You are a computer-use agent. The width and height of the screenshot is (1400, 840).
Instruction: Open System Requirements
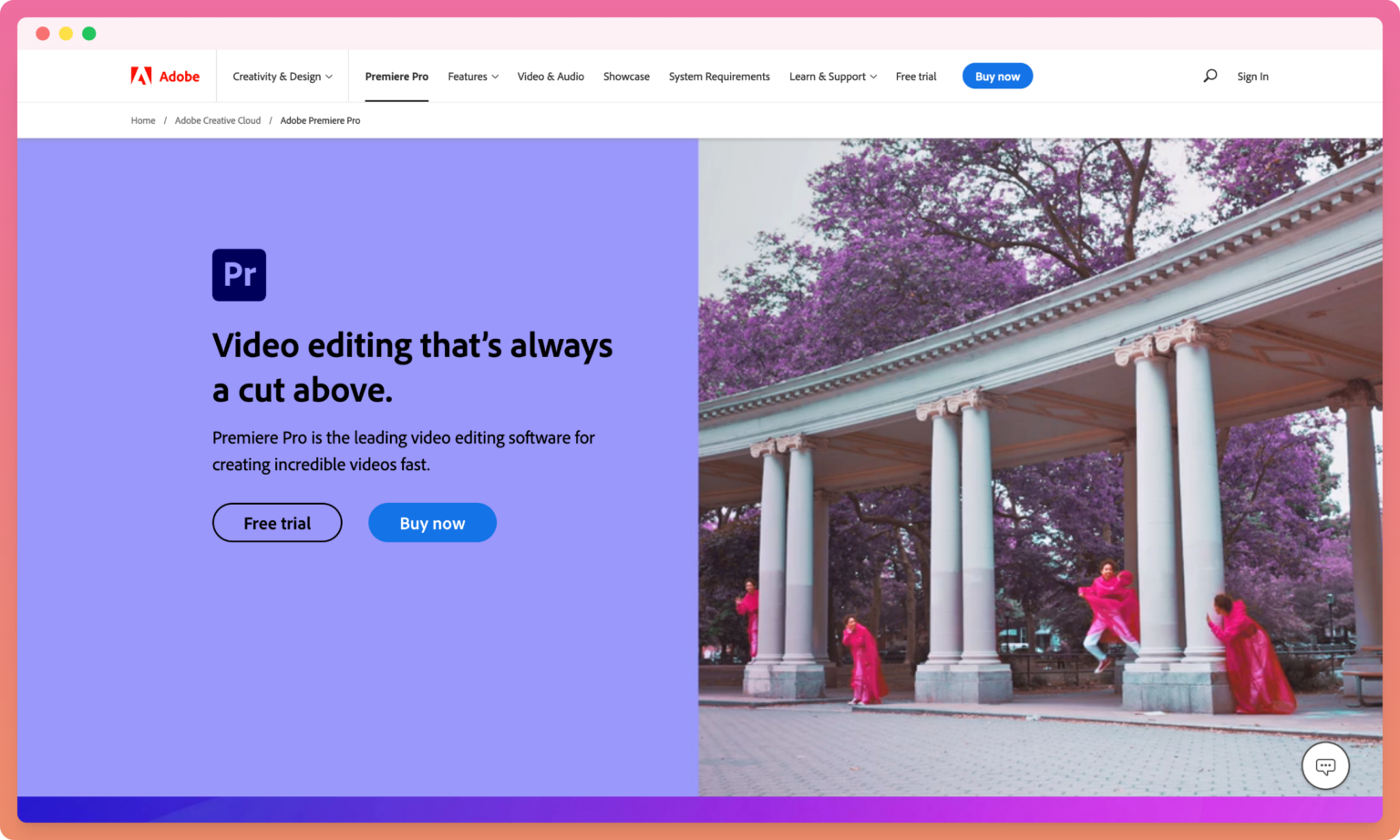tap(719, 76)
